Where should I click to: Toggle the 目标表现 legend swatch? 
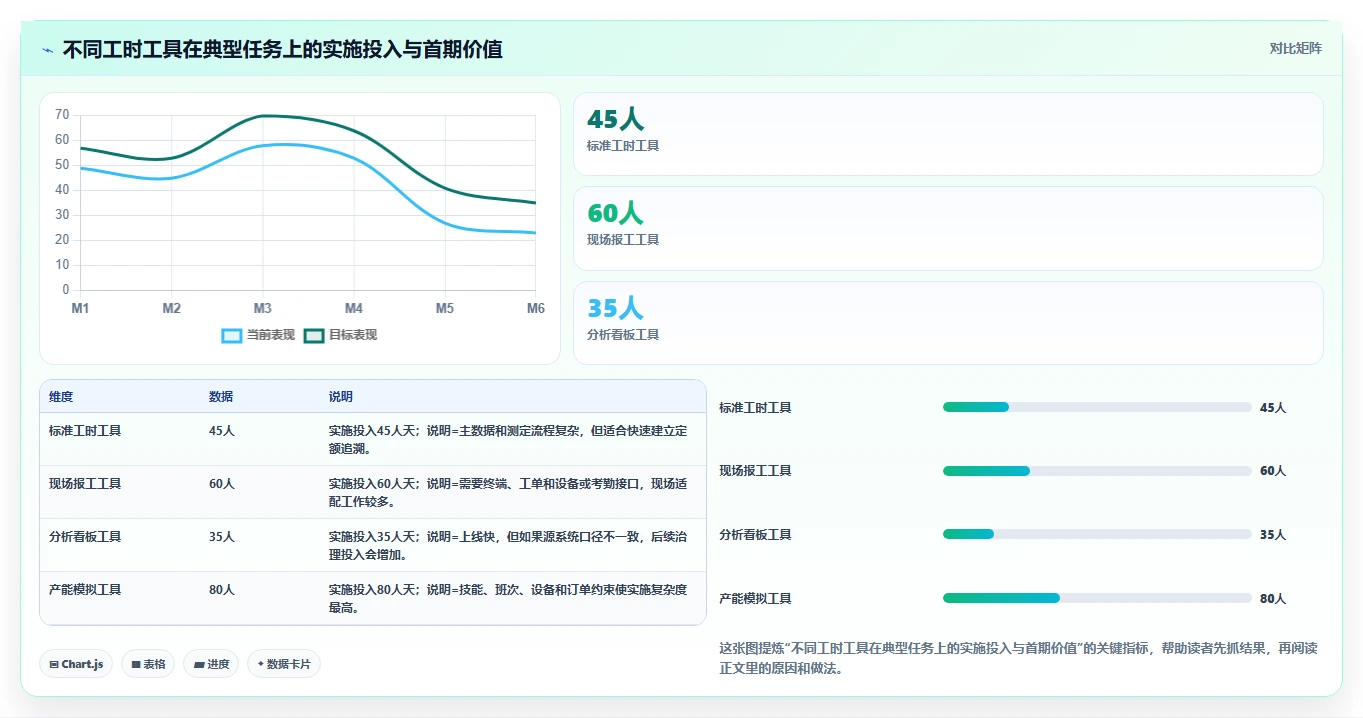(314, 335)
